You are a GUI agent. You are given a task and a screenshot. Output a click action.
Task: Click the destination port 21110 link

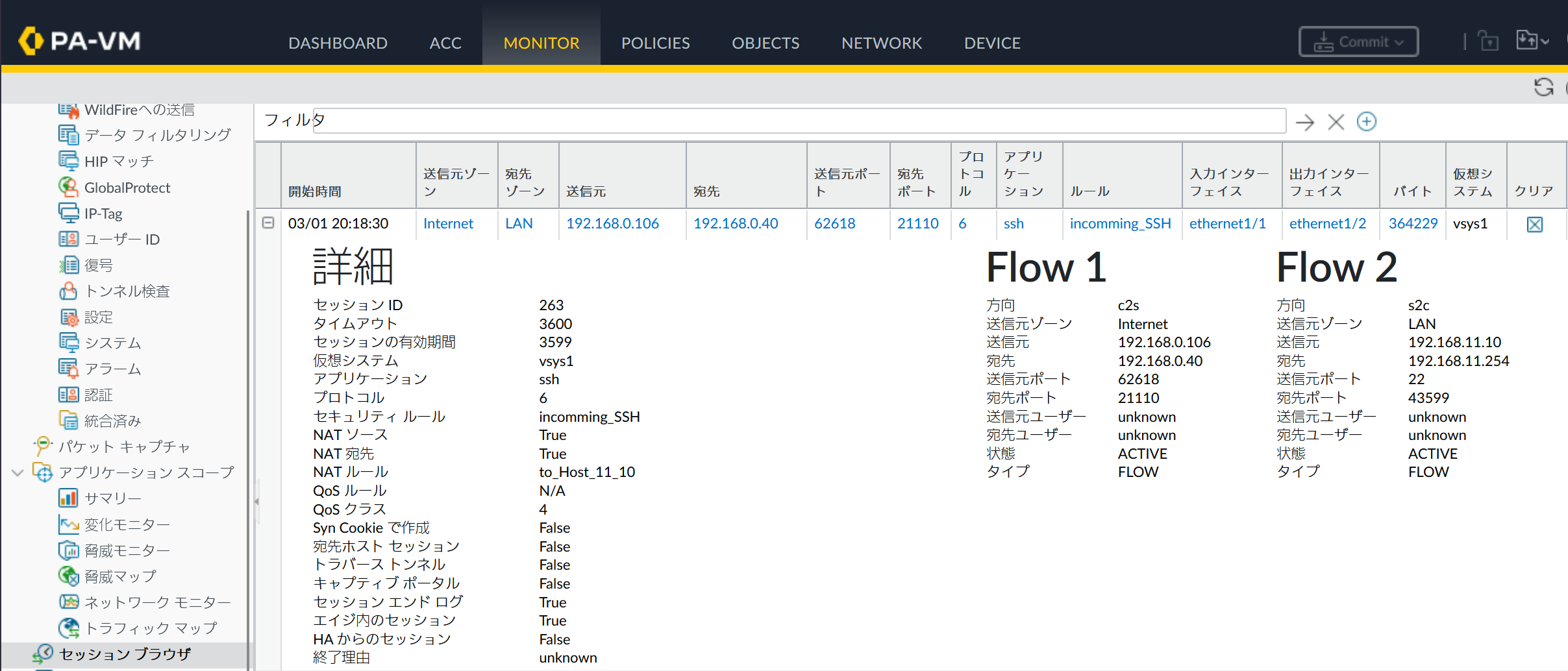click(918, 223)
